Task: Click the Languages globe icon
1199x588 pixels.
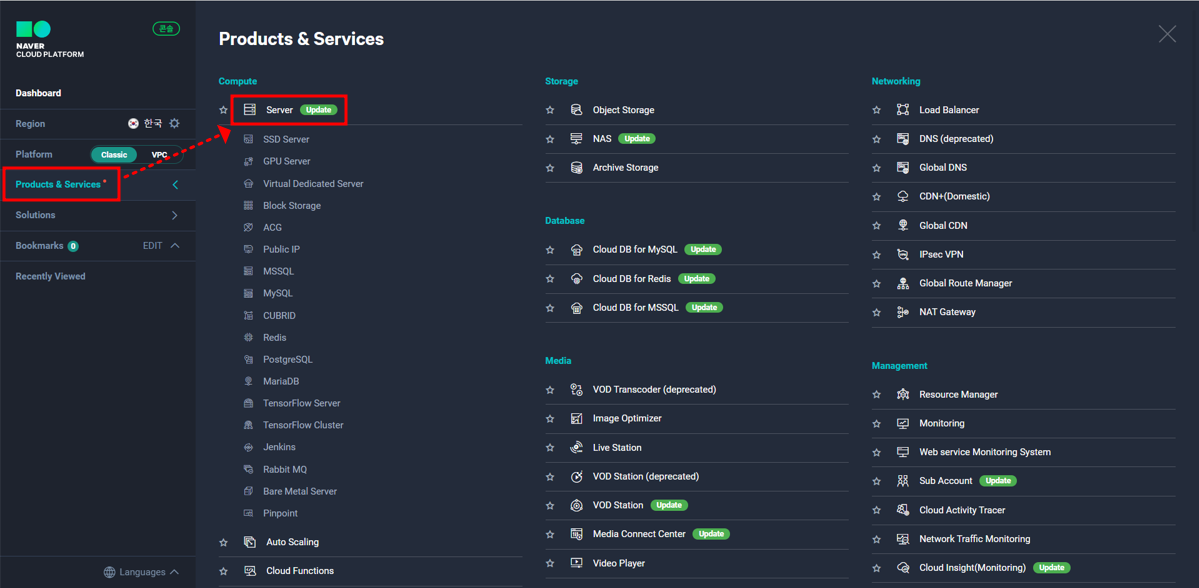Action: coord(109,572)
